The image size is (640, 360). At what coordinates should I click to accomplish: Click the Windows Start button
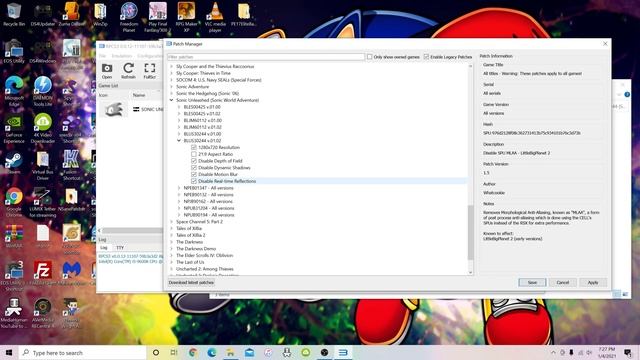pos(9,352)
